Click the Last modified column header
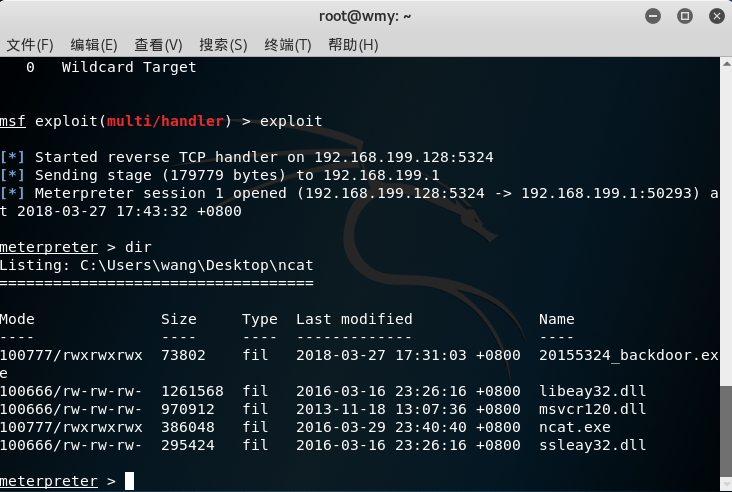 [354, 319]
